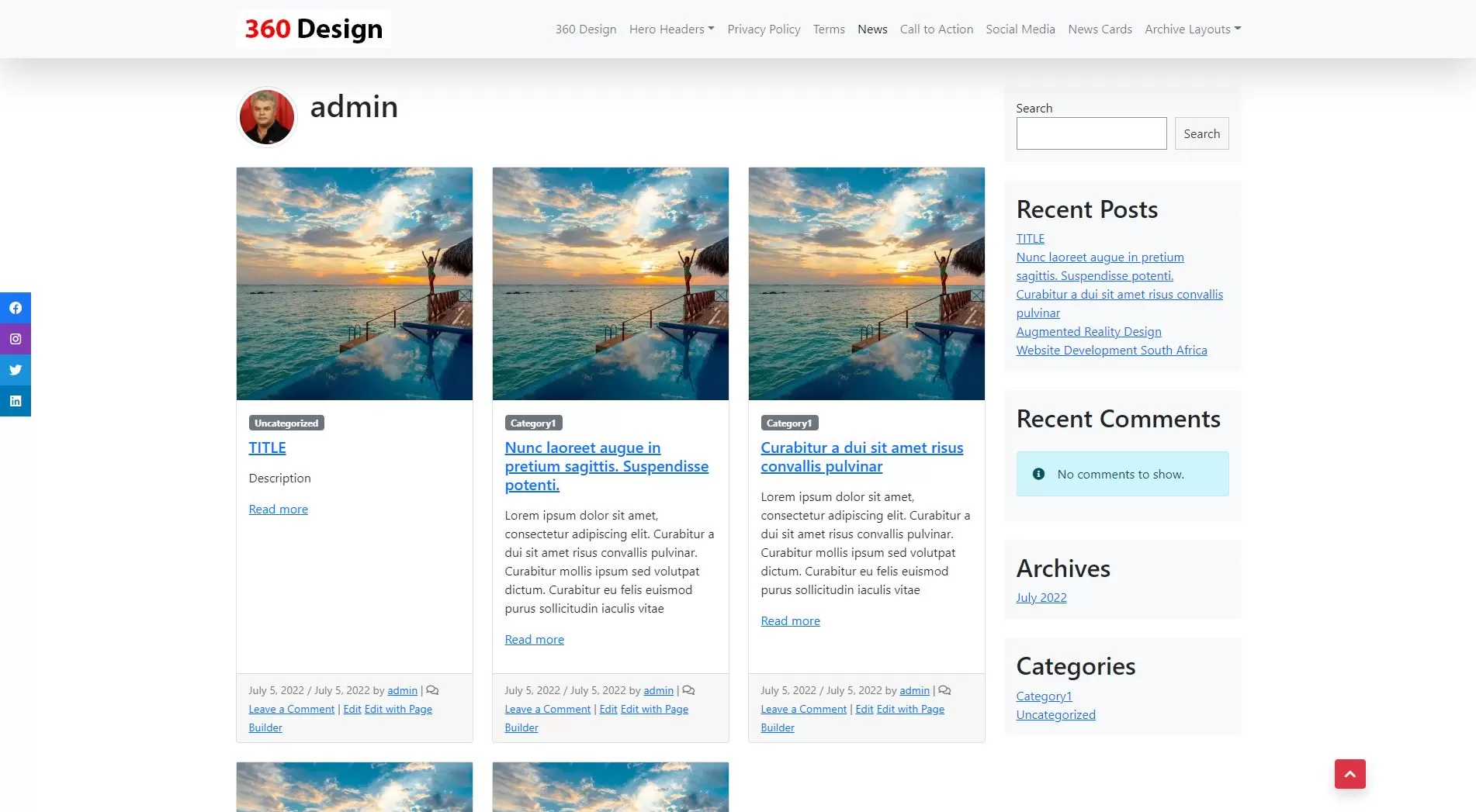Click the Twitter social sidebar icon
1476x812 pixels.
tap(16, 370)
